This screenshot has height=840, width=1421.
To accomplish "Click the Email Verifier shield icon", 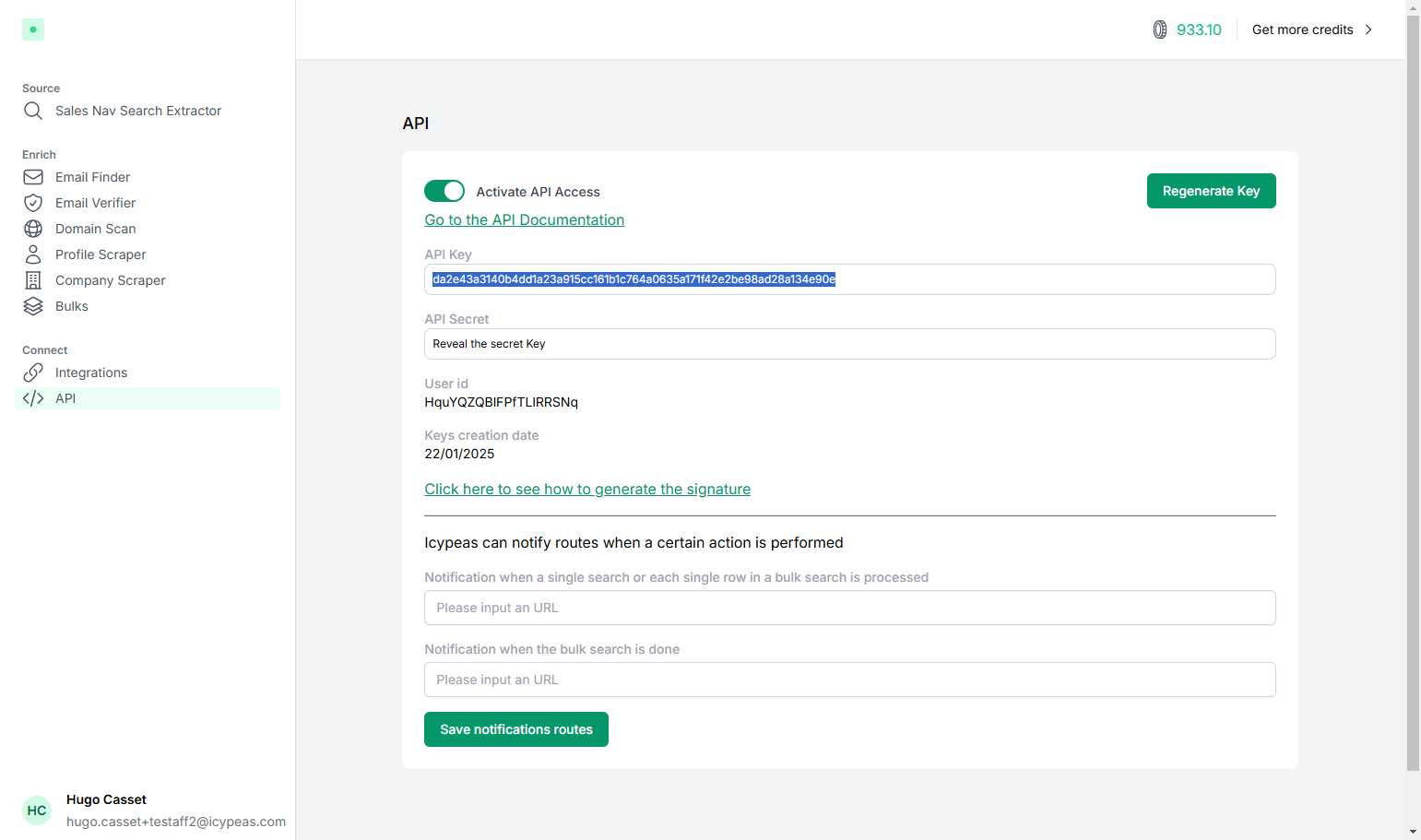I will (x=33, y=203).
